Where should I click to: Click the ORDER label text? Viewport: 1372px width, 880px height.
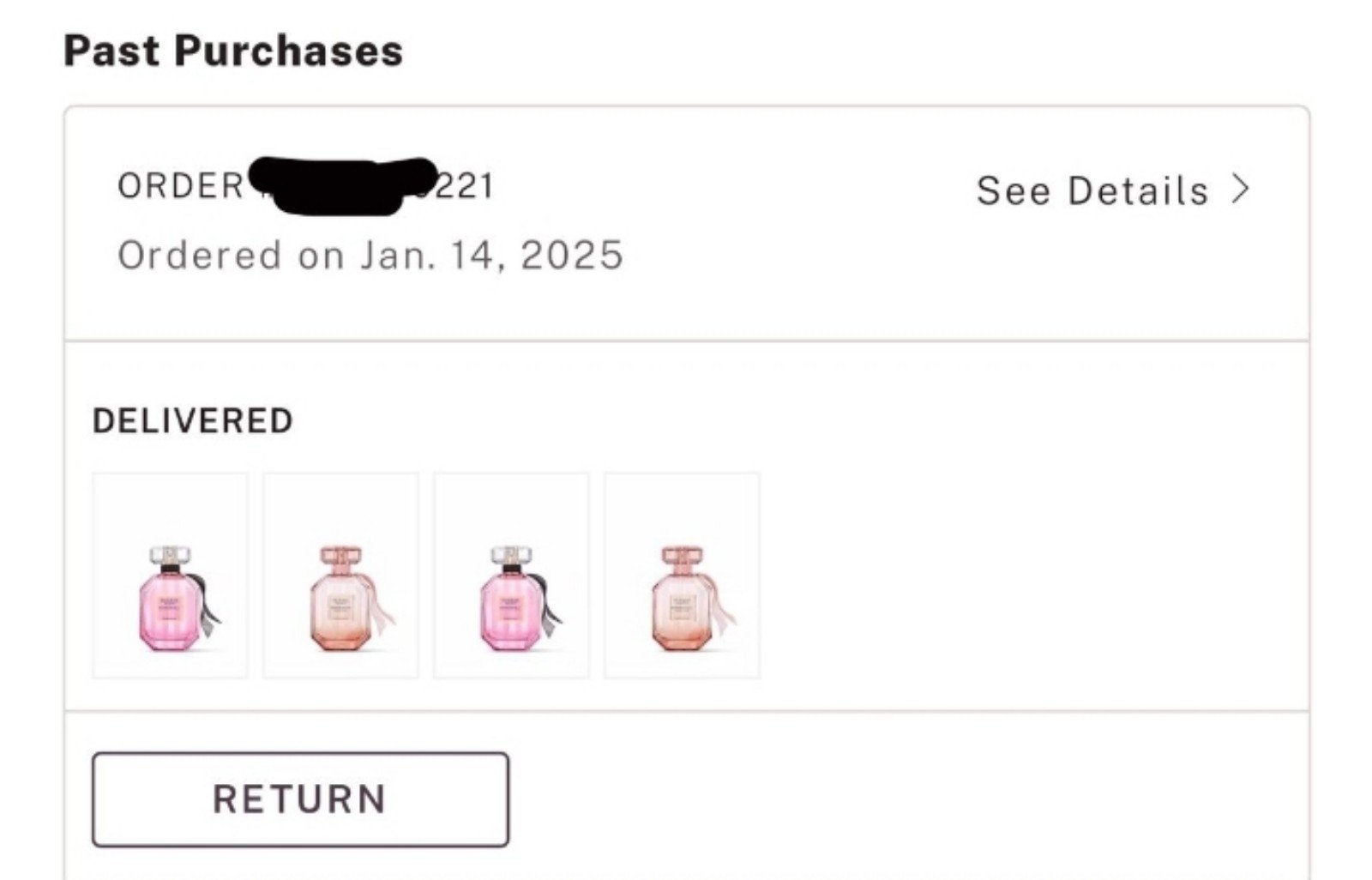point(181,186)
